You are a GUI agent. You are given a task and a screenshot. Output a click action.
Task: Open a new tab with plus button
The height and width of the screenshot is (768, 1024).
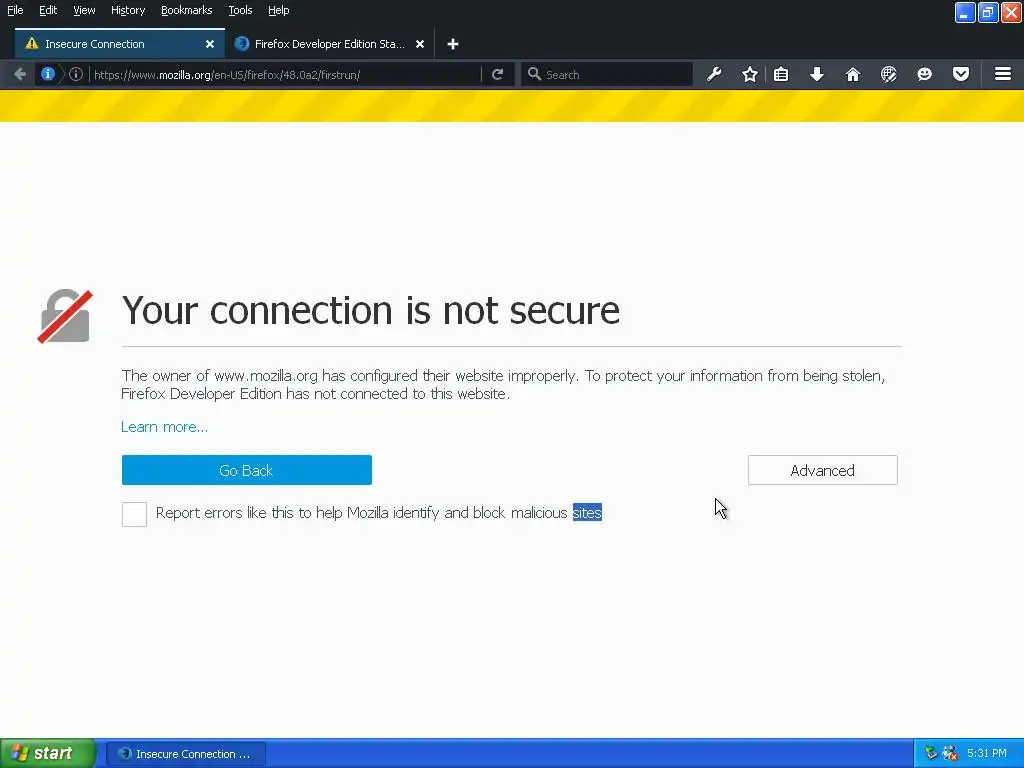coord(453,44)
